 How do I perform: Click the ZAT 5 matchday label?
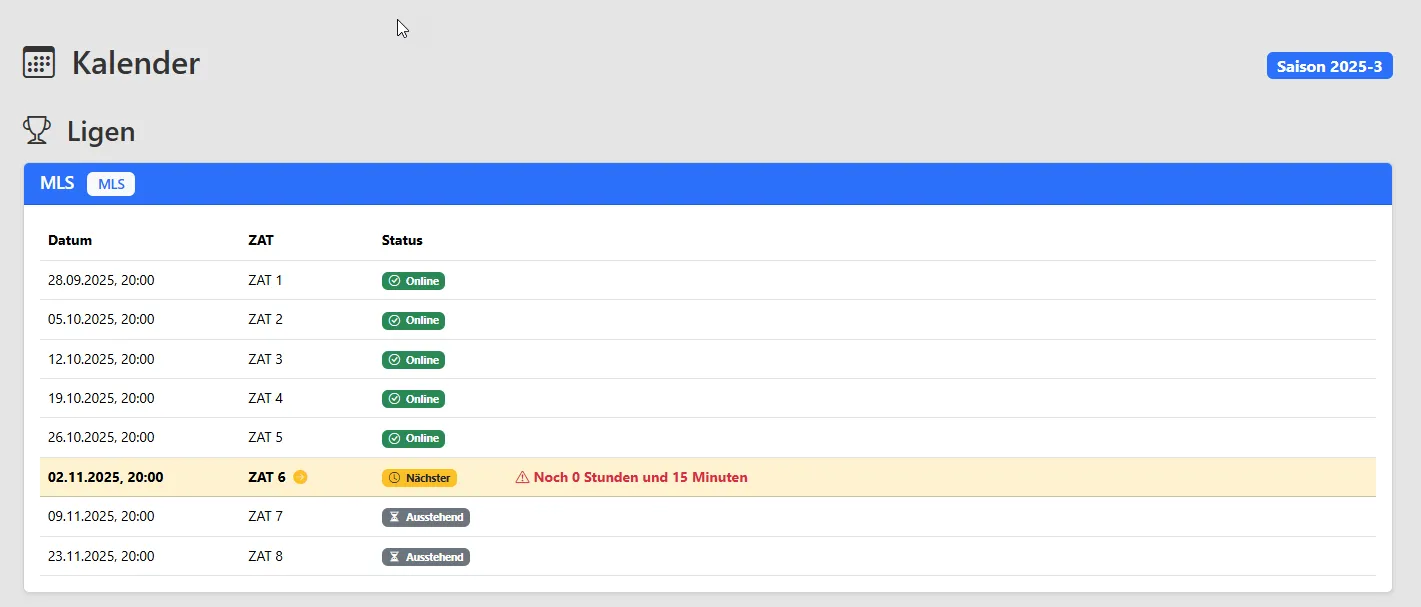coord(265,437)
